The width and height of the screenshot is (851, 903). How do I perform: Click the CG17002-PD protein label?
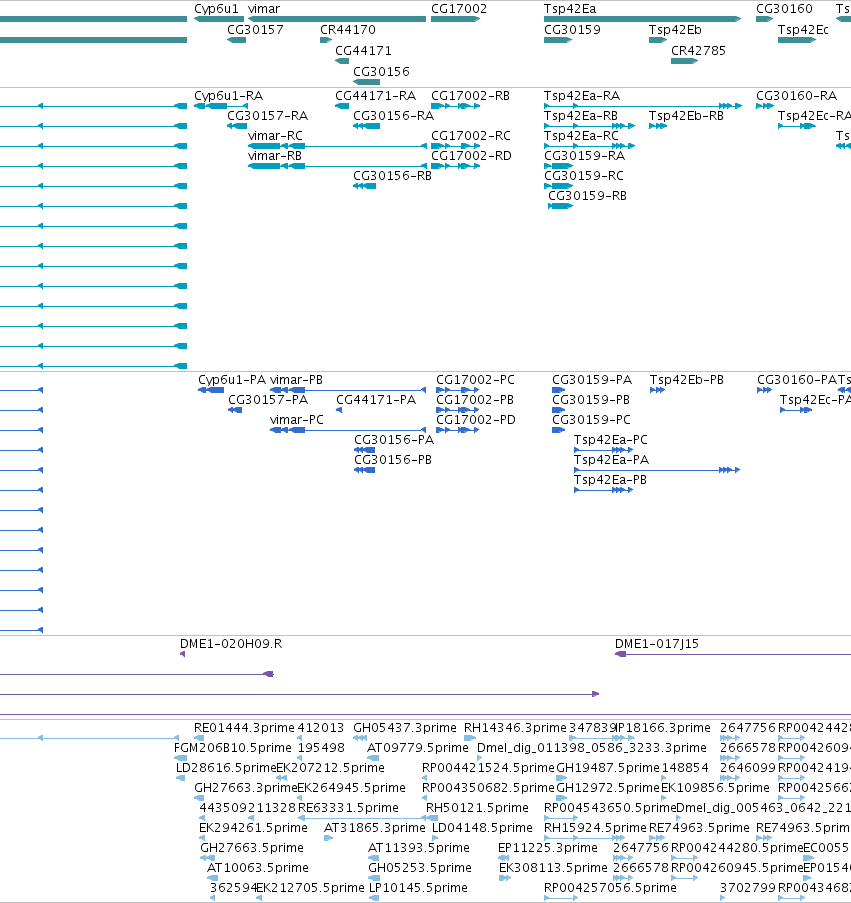coord(476,420)
